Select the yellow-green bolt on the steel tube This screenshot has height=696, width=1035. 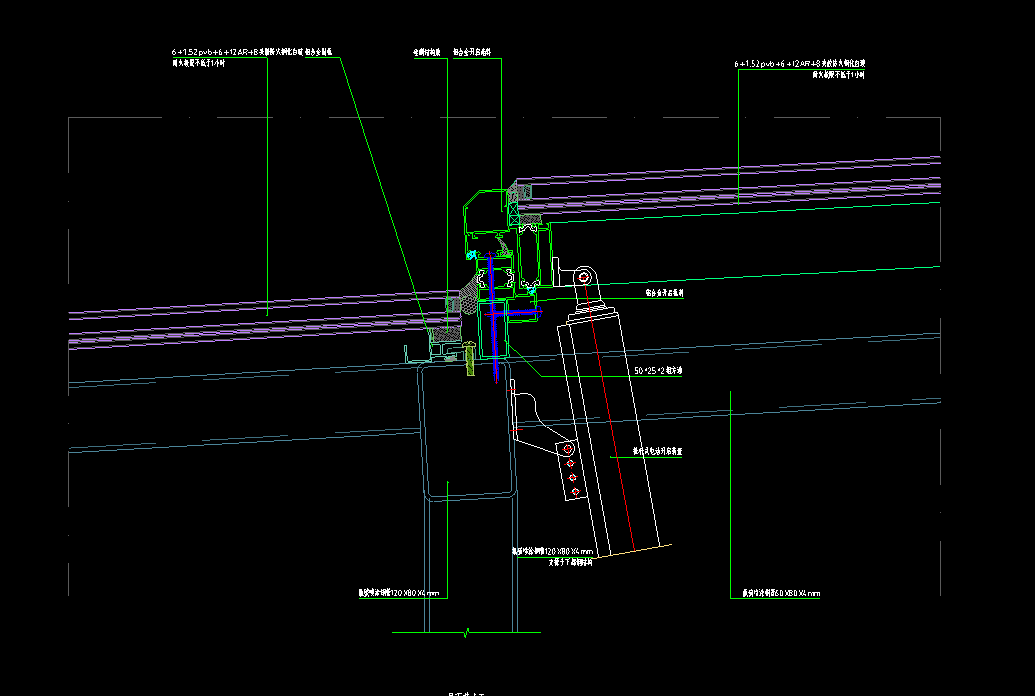(469, 359)
